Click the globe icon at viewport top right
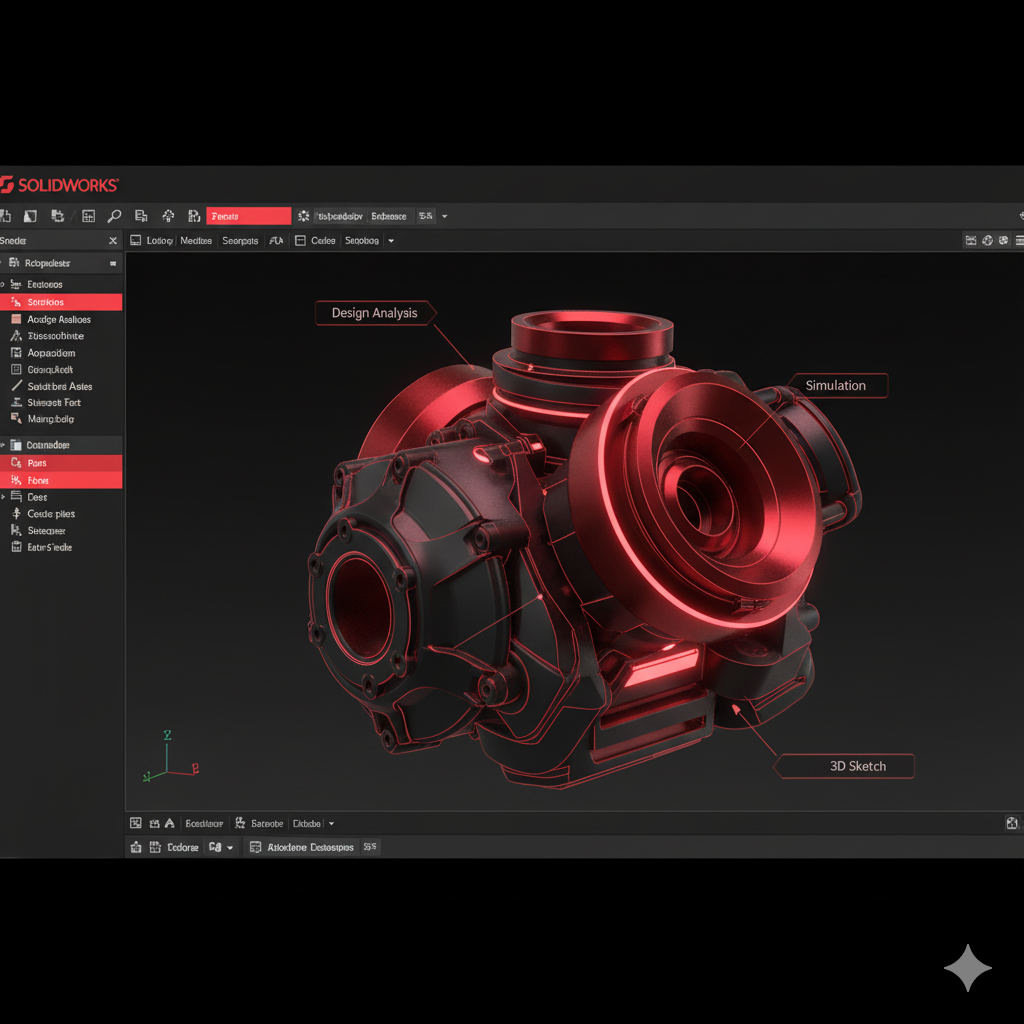The width and height of the screenshot is (1024, 1024). [987, 240]
